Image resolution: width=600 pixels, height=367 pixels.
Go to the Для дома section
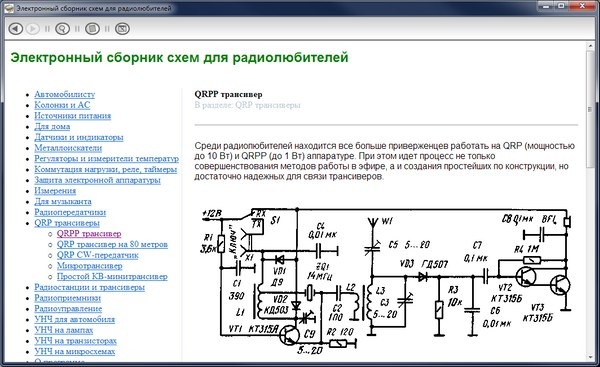52,126
